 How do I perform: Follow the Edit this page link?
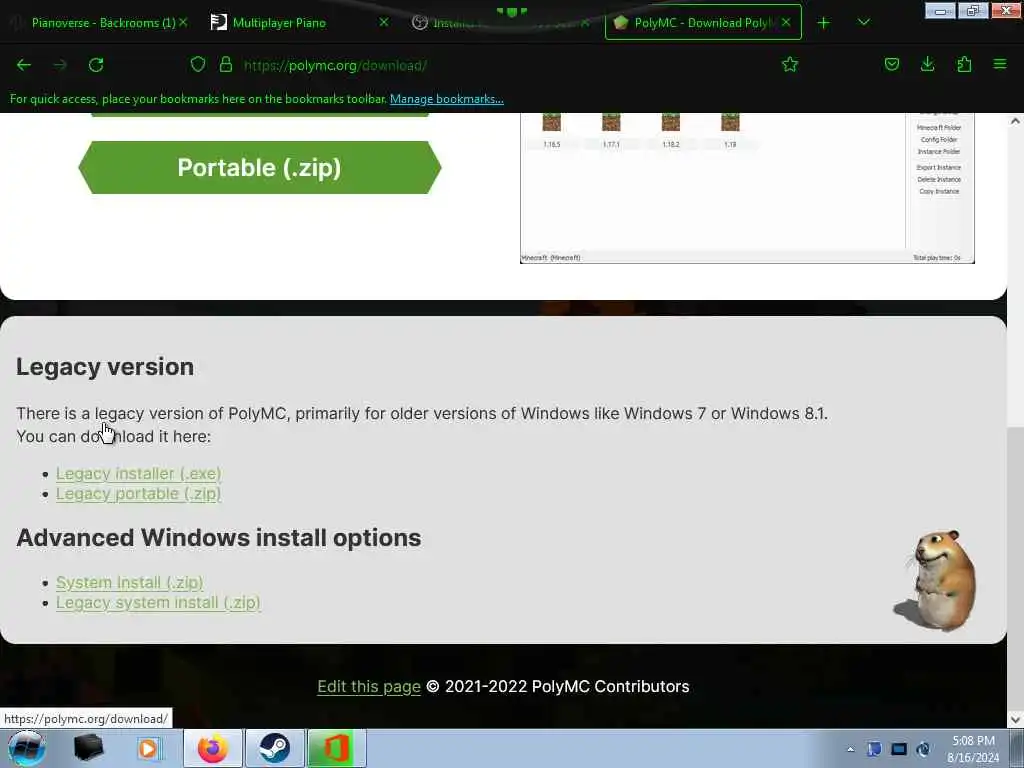coord(369,686)
